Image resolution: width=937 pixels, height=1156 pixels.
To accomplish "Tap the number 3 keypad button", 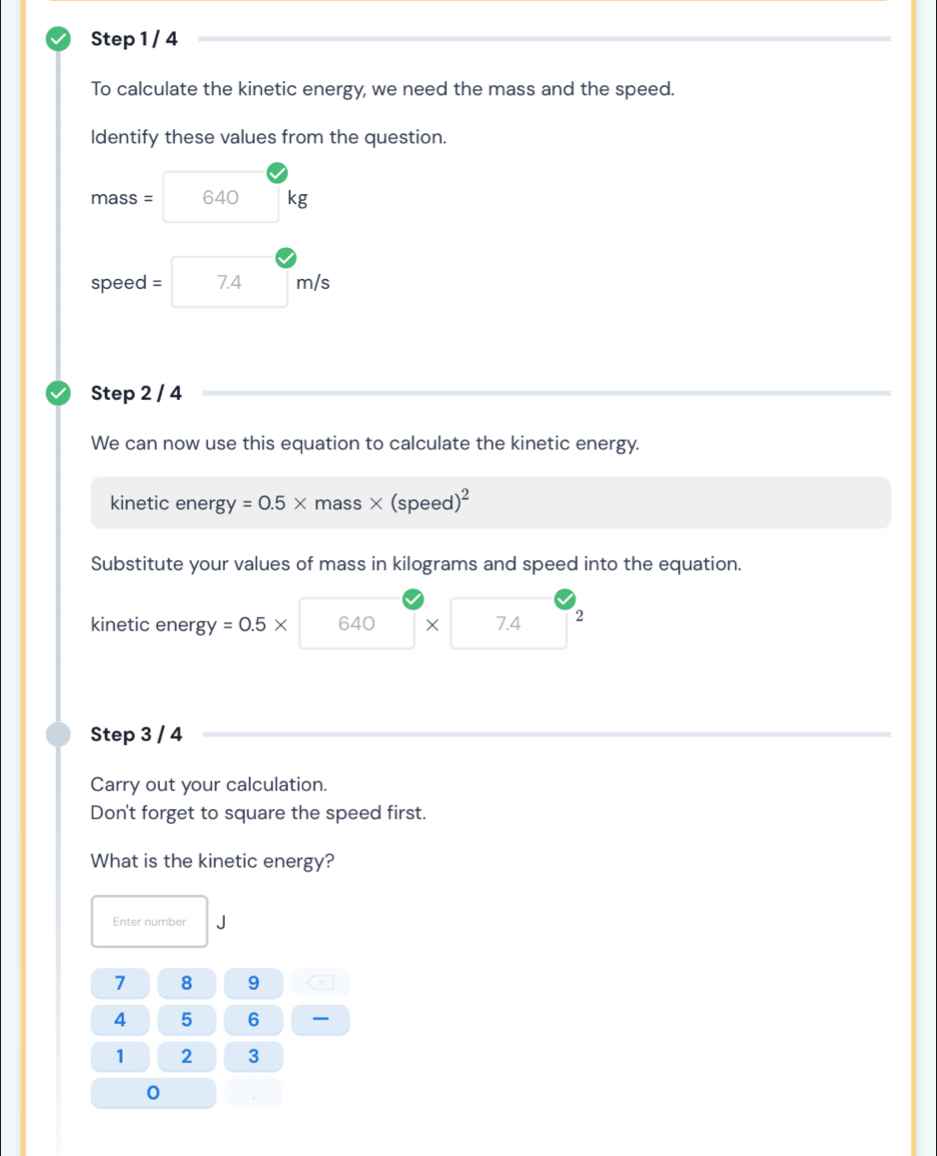I will pyautogui.click(x=253, y=1056).
